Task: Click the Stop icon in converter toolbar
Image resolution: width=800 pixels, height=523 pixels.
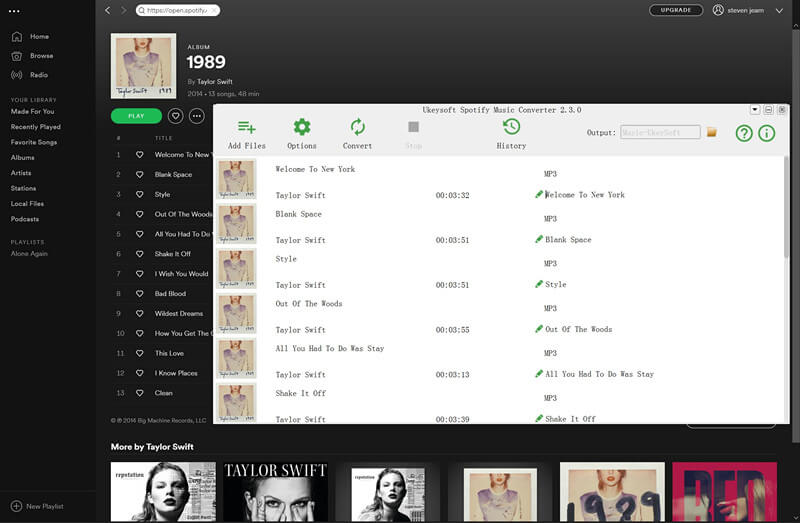Action: [x=413, y=127]
